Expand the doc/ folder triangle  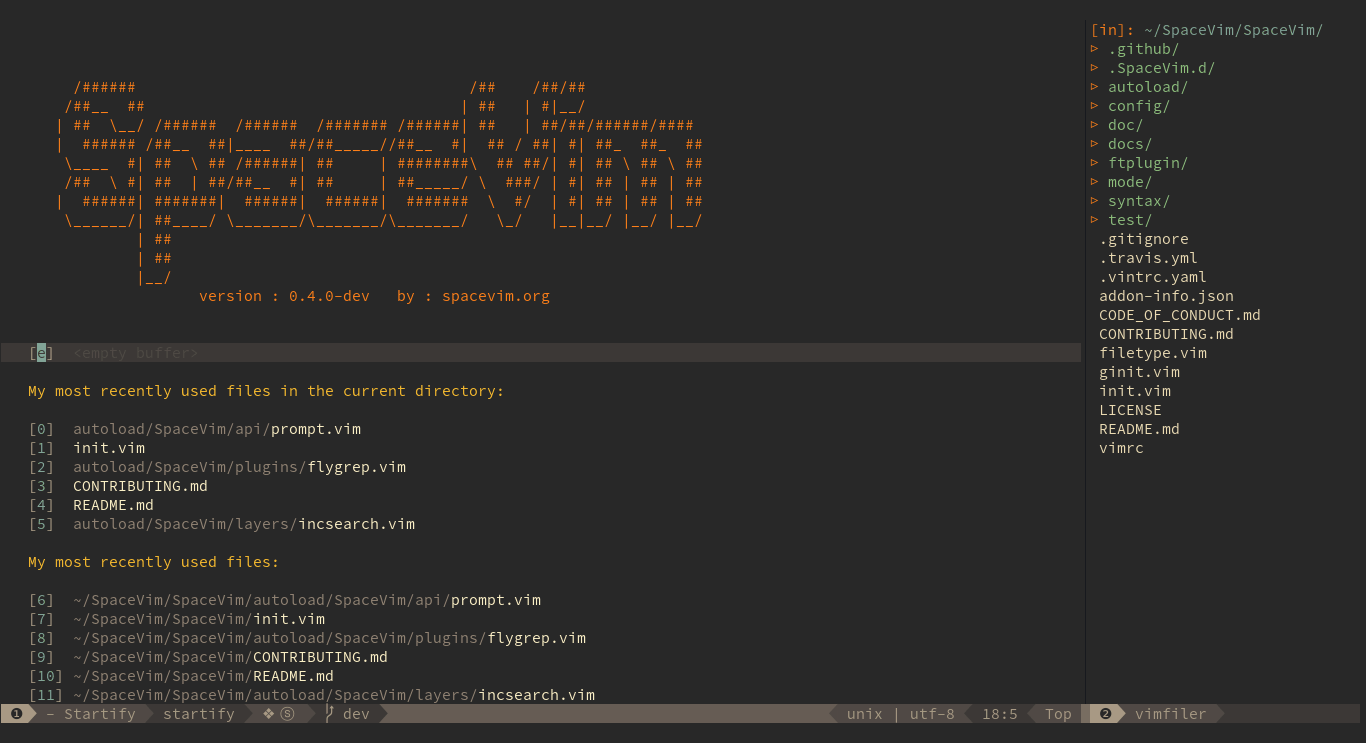1095,125
